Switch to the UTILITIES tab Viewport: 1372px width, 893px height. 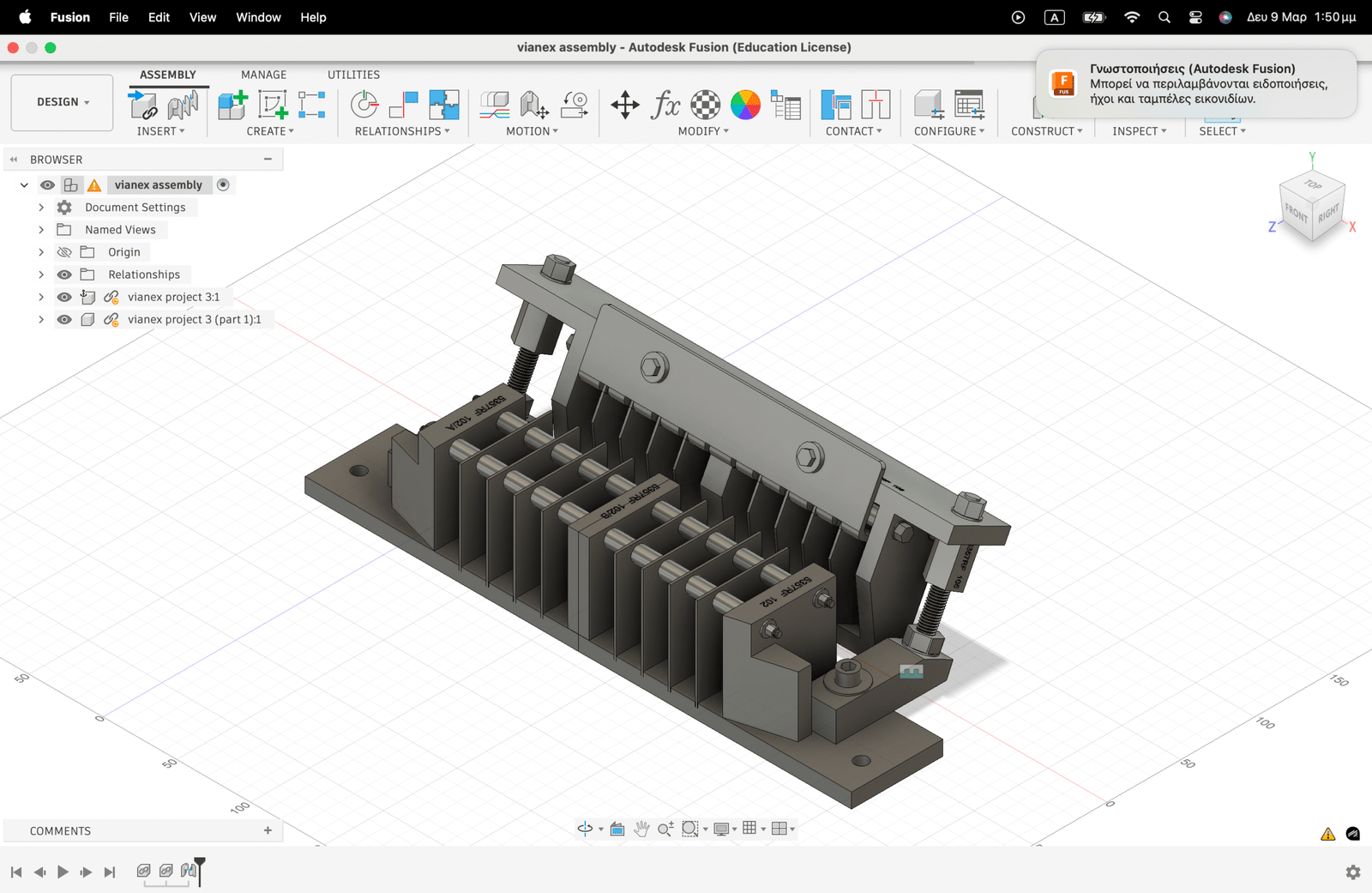pos(353,75)
